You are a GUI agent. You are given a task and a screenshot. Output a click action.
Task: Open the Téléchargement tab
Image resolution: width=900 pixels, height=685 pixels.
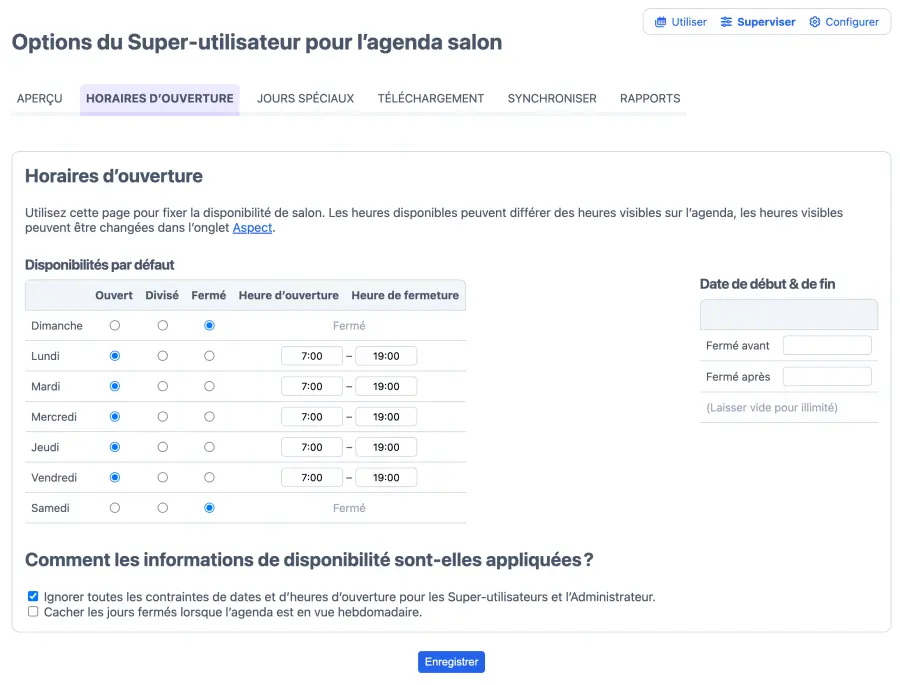point(431,99)
